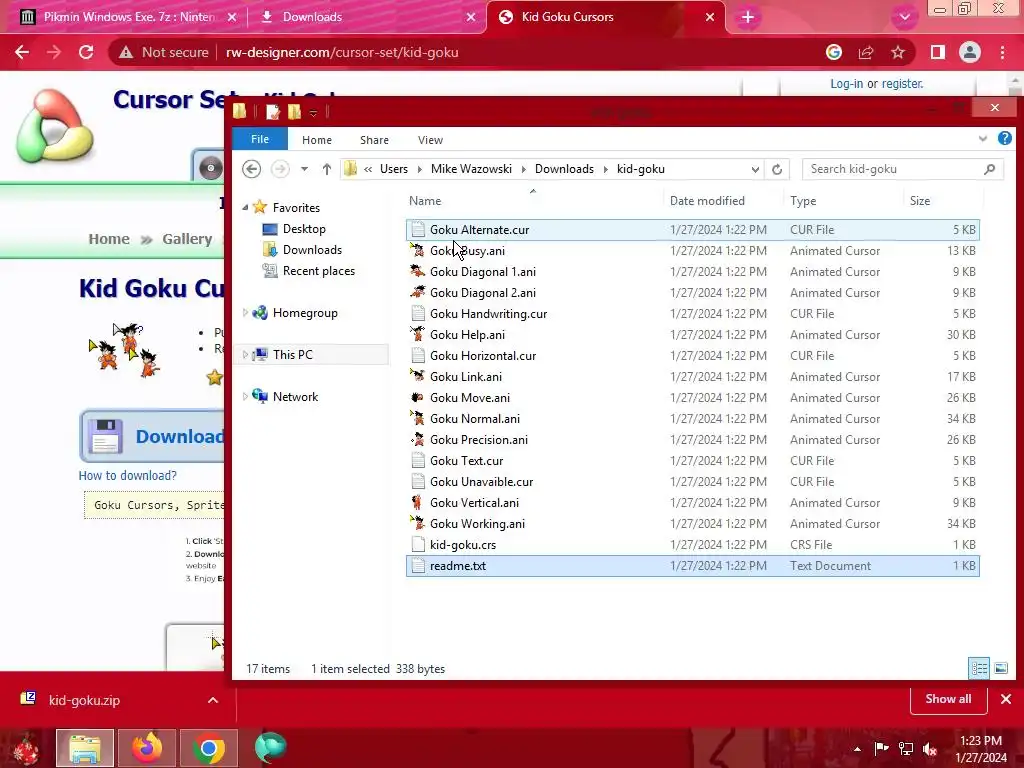1024x768 pixels.
Task: Open File Explorer taskbar icon
Action: coord(85,748)
